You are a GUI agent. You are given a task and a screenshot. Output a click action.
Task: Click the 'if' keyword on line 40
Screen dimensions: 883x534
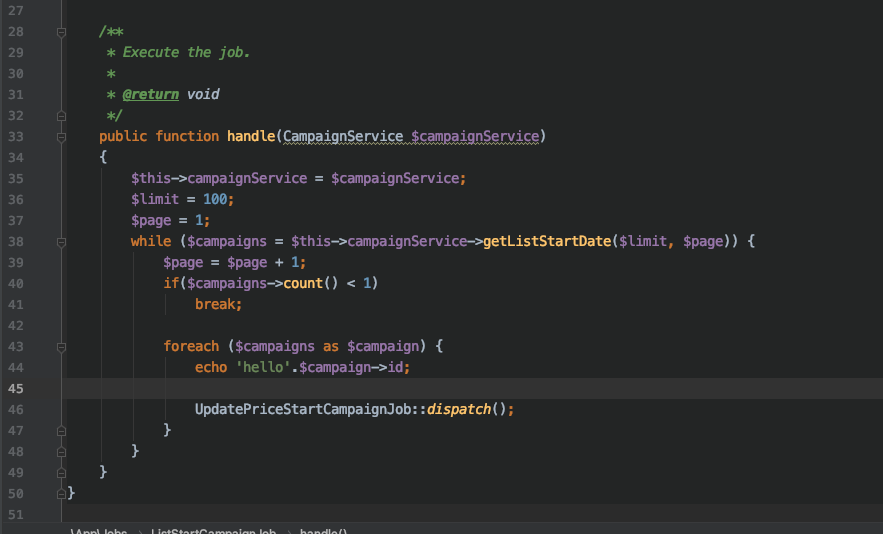[x=171, y=283]
